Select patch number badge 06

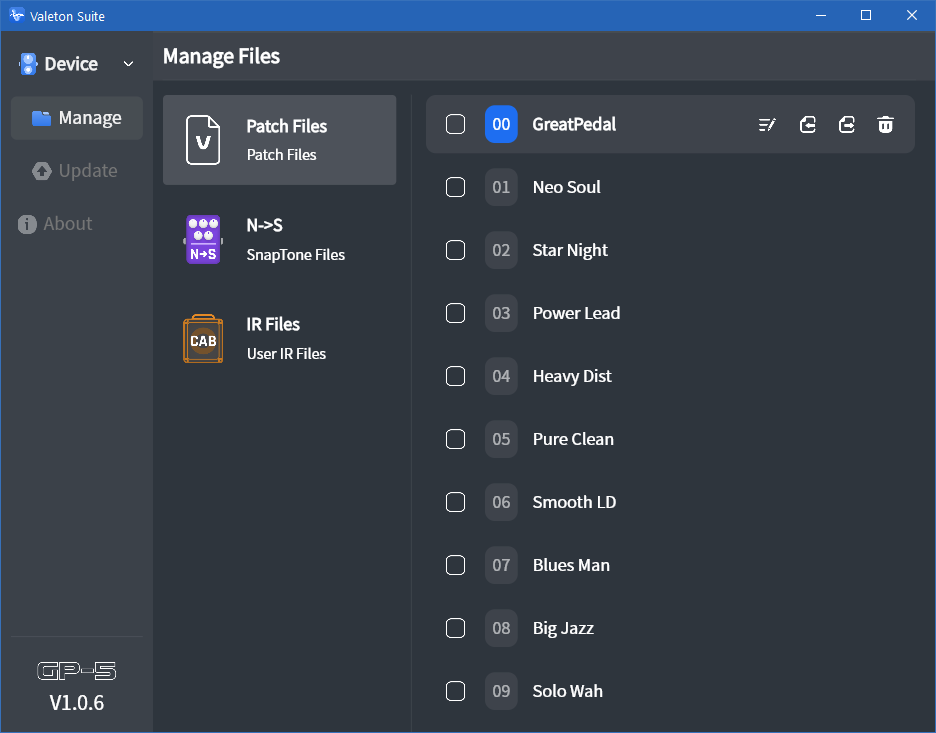tap(501, 502)
